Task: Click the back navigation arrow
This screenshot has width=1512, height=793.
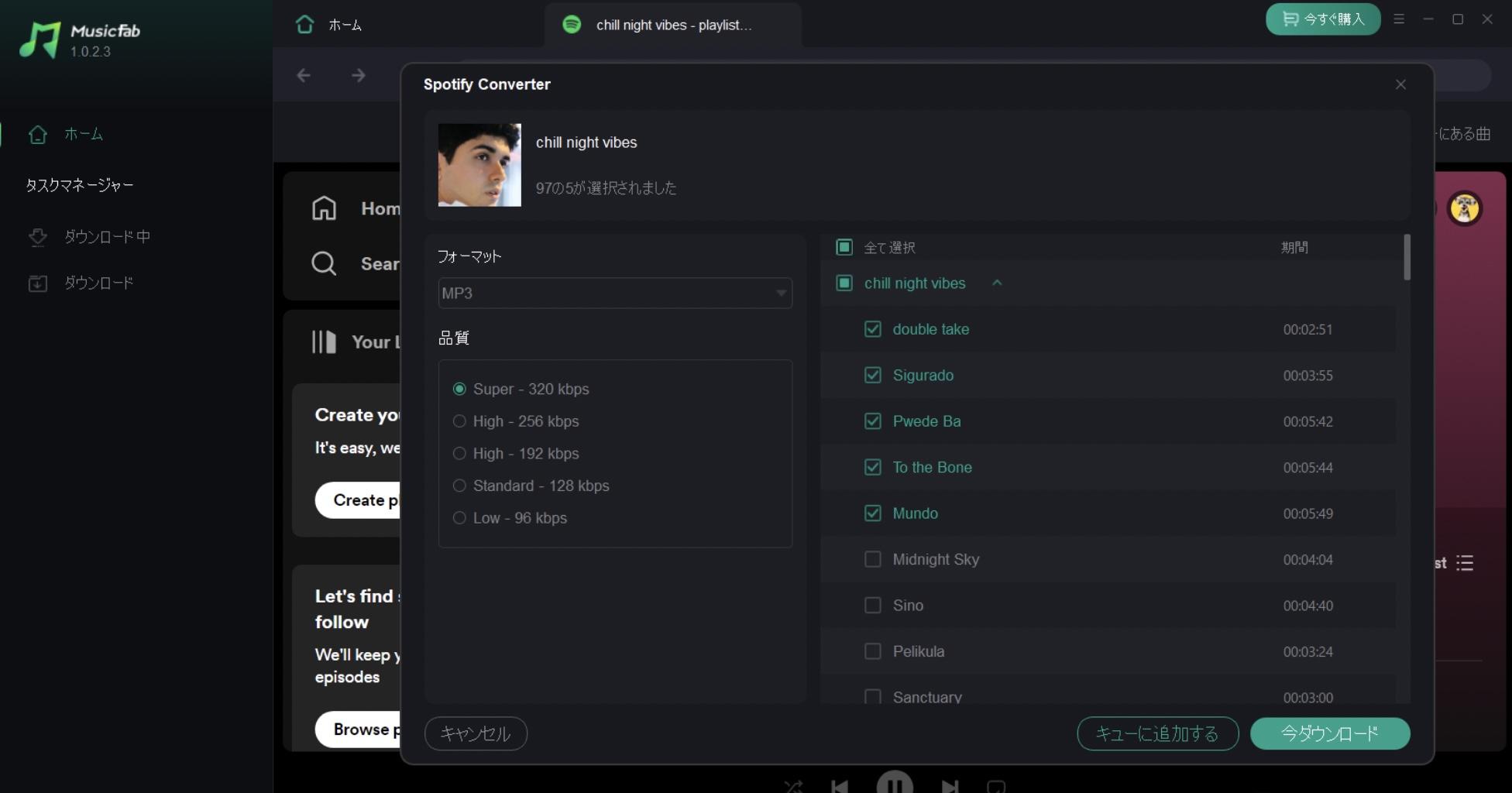Action: [304, 75]
